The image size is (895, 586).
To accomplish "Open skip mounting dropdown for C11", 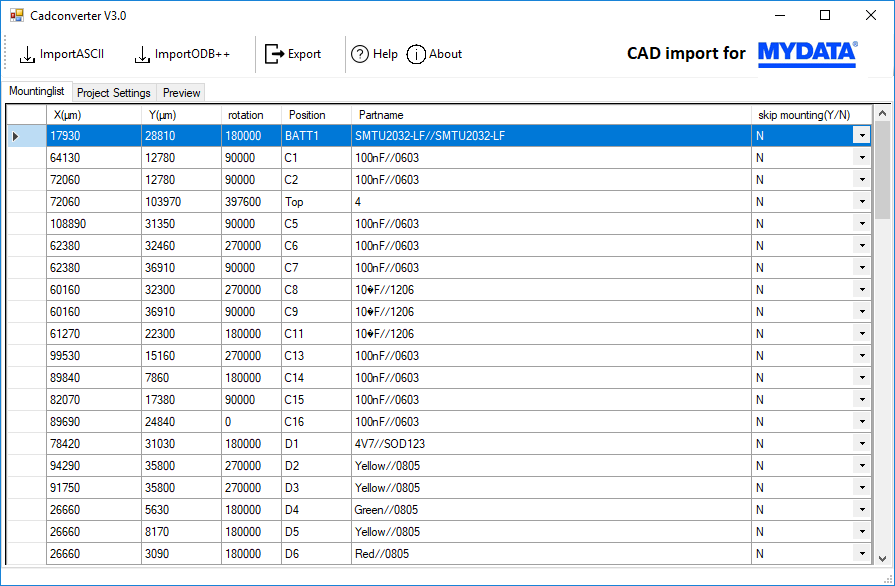I will pos(861,334).
